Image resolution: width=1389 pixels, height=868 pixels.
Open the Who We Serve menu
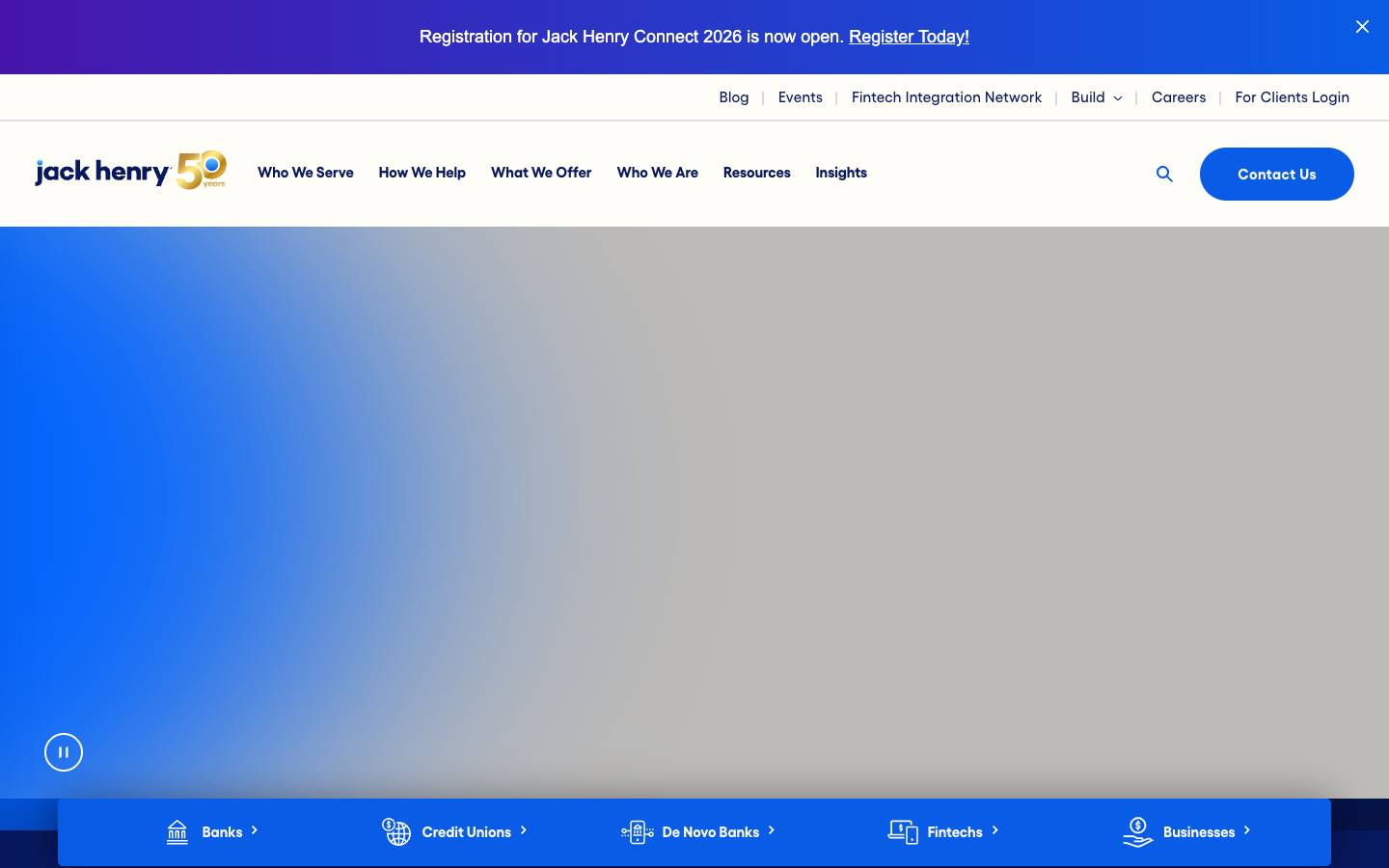[x=305, y=173]
